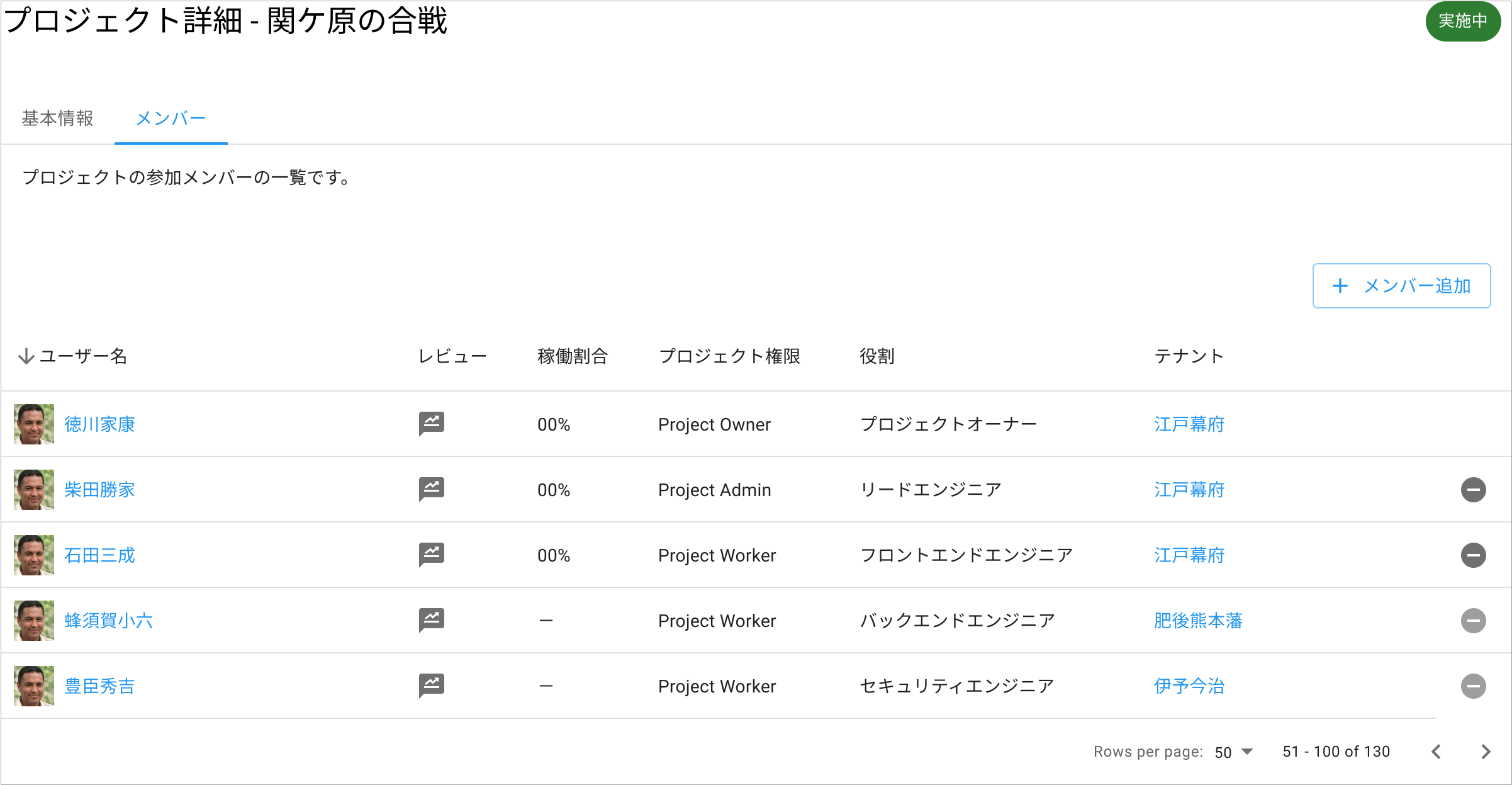Remove member 蜂須賀小六 with minus icon

coord(1473,621)
